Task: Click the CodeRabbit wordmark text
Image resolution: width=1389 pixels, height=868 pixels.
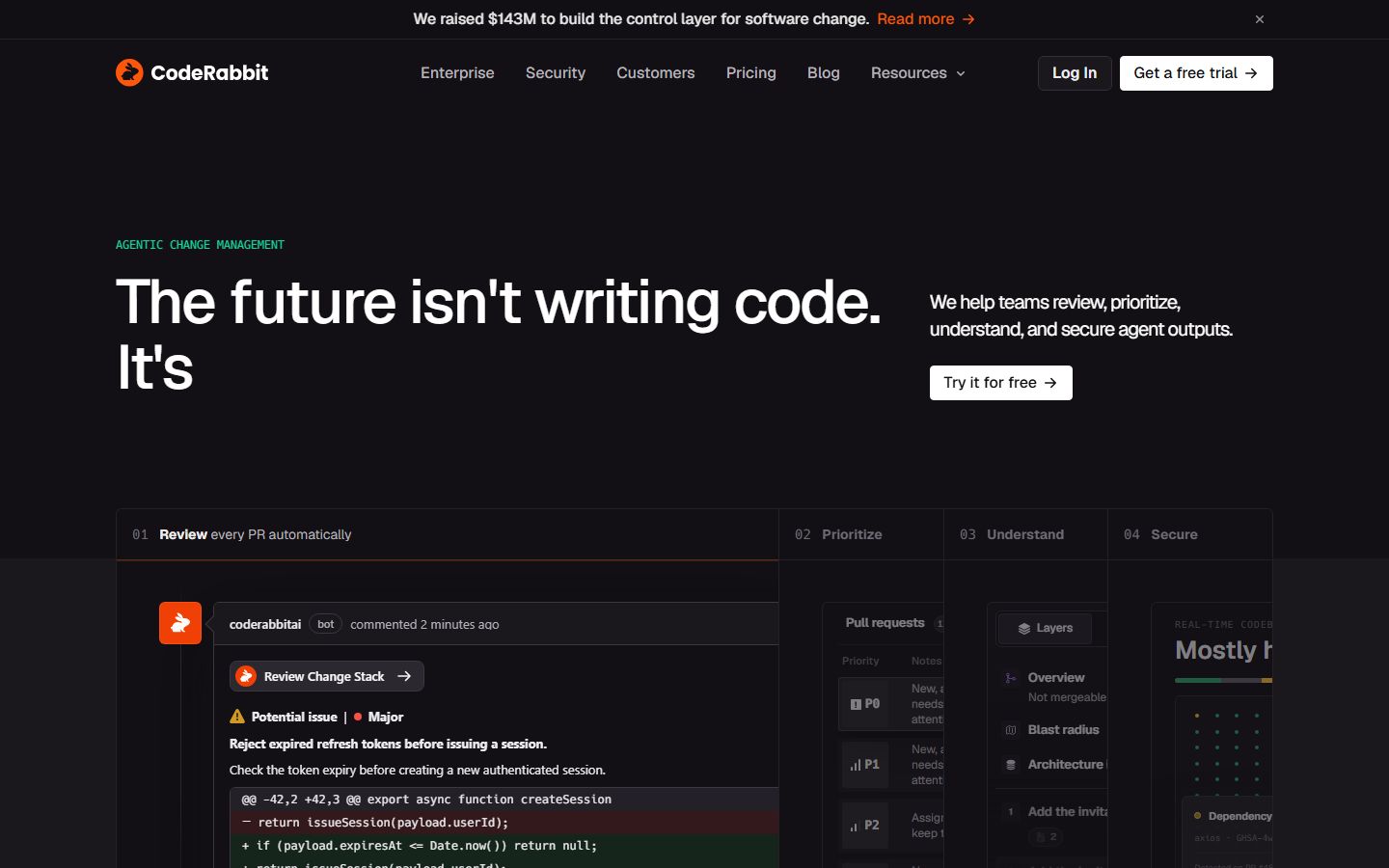Action: [209, 72]
